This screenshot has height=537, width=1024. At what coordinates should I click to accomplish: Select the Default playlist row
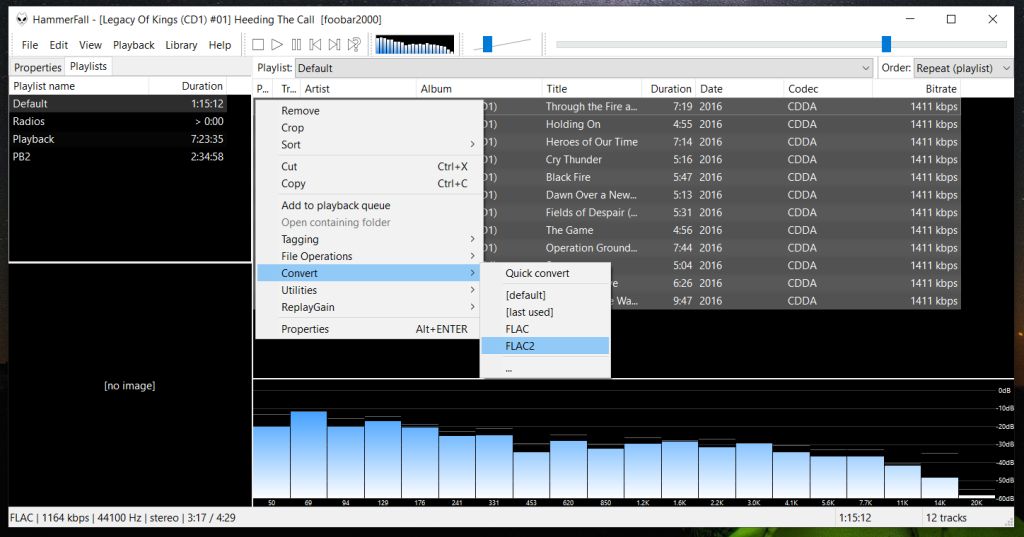(x=119, y=103)
